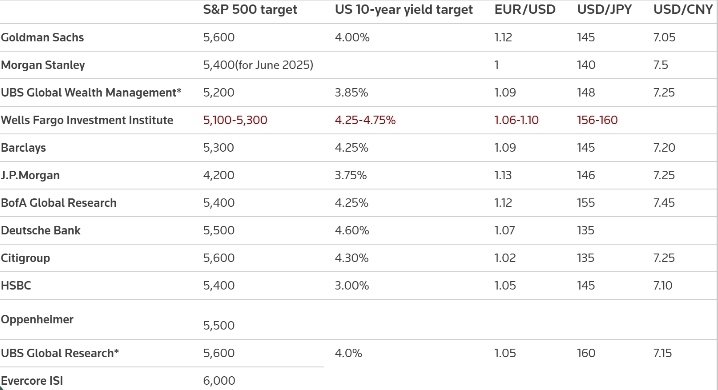Click the USD/JPY column header
Viewport: 718px width, 390px height.
point(604,10)
